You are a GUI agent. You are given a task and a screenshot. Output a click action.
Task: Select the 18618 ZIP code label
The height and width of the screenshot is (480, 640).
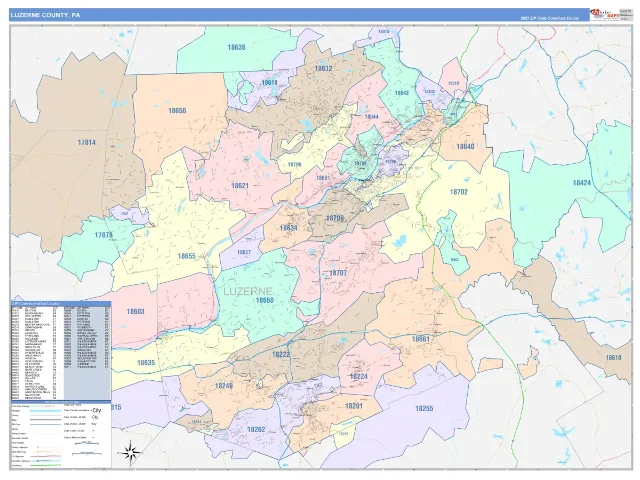pos(269,83)
